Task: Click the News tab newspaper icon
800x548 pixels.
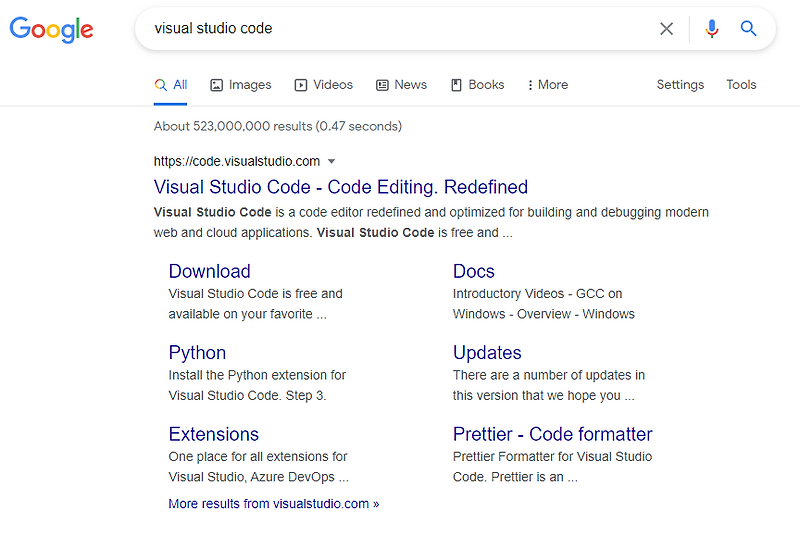Action: pos(382,85)
